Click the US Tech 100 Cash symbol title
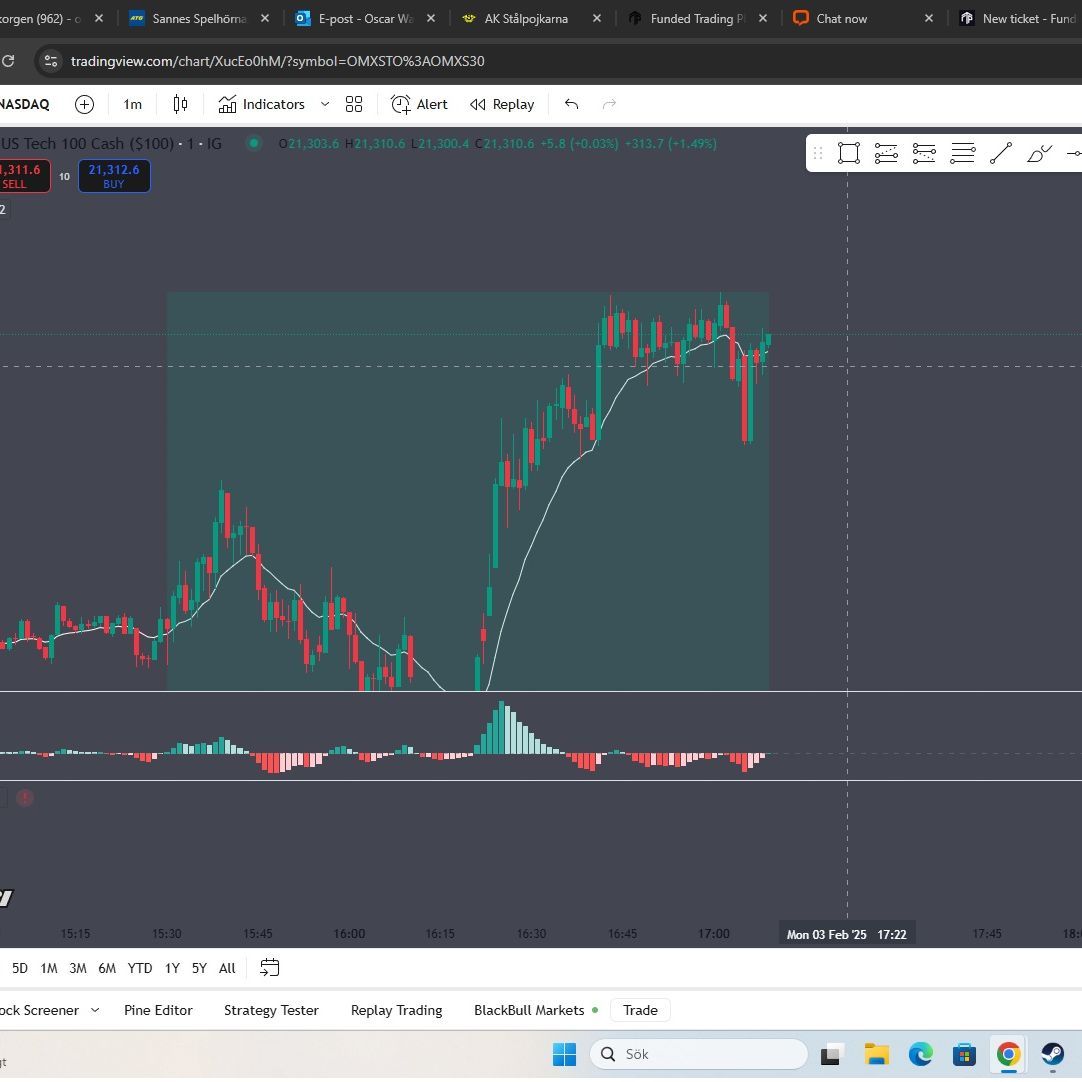 [x=88, y=144]
